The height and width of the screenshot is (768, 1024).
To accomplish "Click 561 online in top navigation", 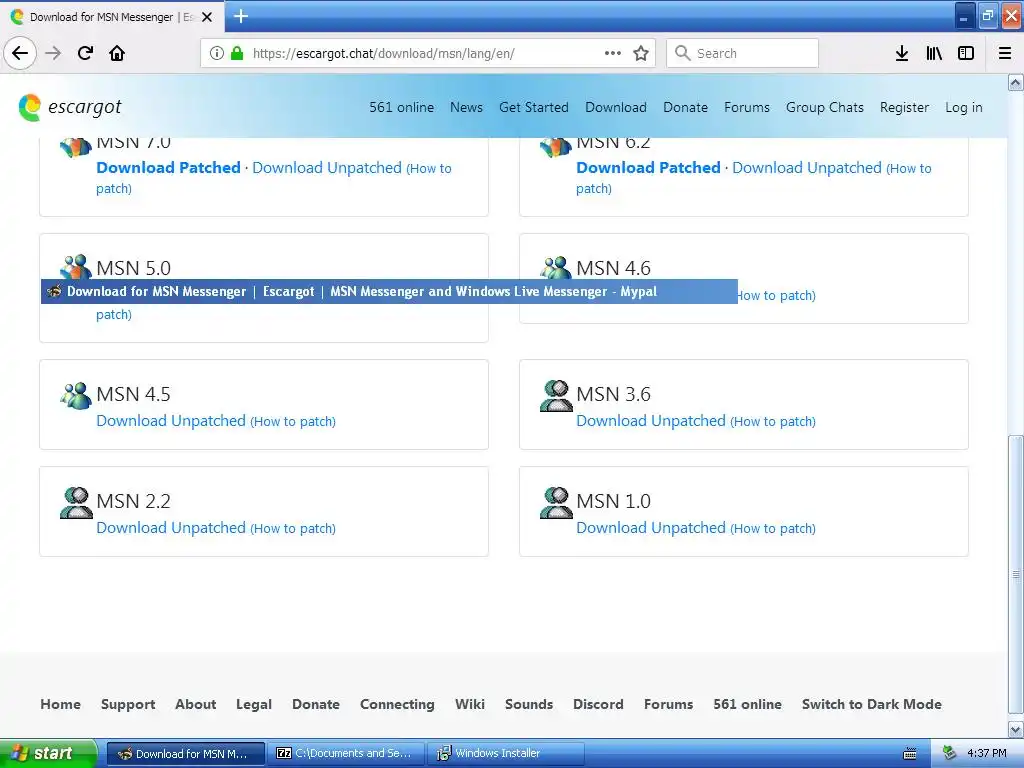I will (x=401, y=107).
